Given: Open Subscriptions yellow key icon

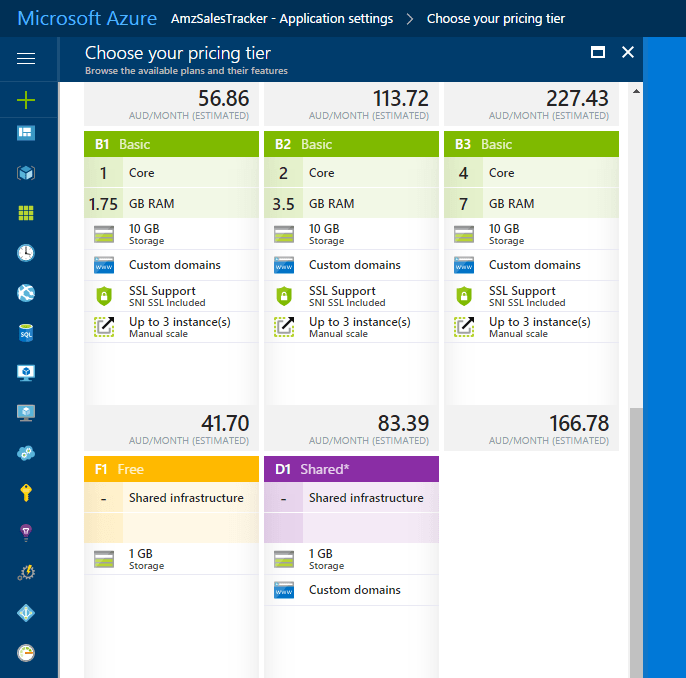Looking at the screenshot, I should coord(26,493).
